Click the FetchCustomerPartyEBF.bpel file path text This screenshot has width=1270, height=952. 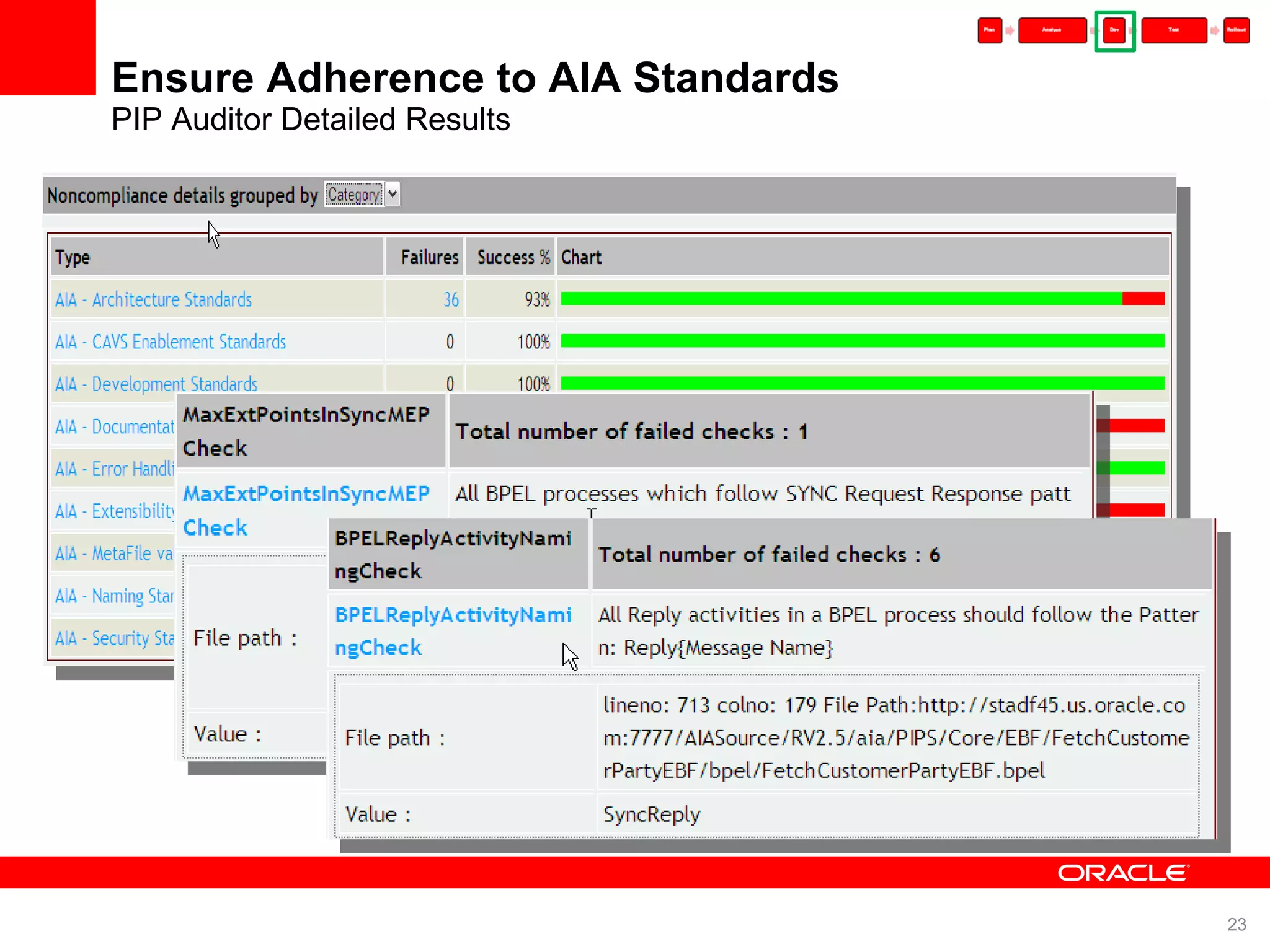895,738
